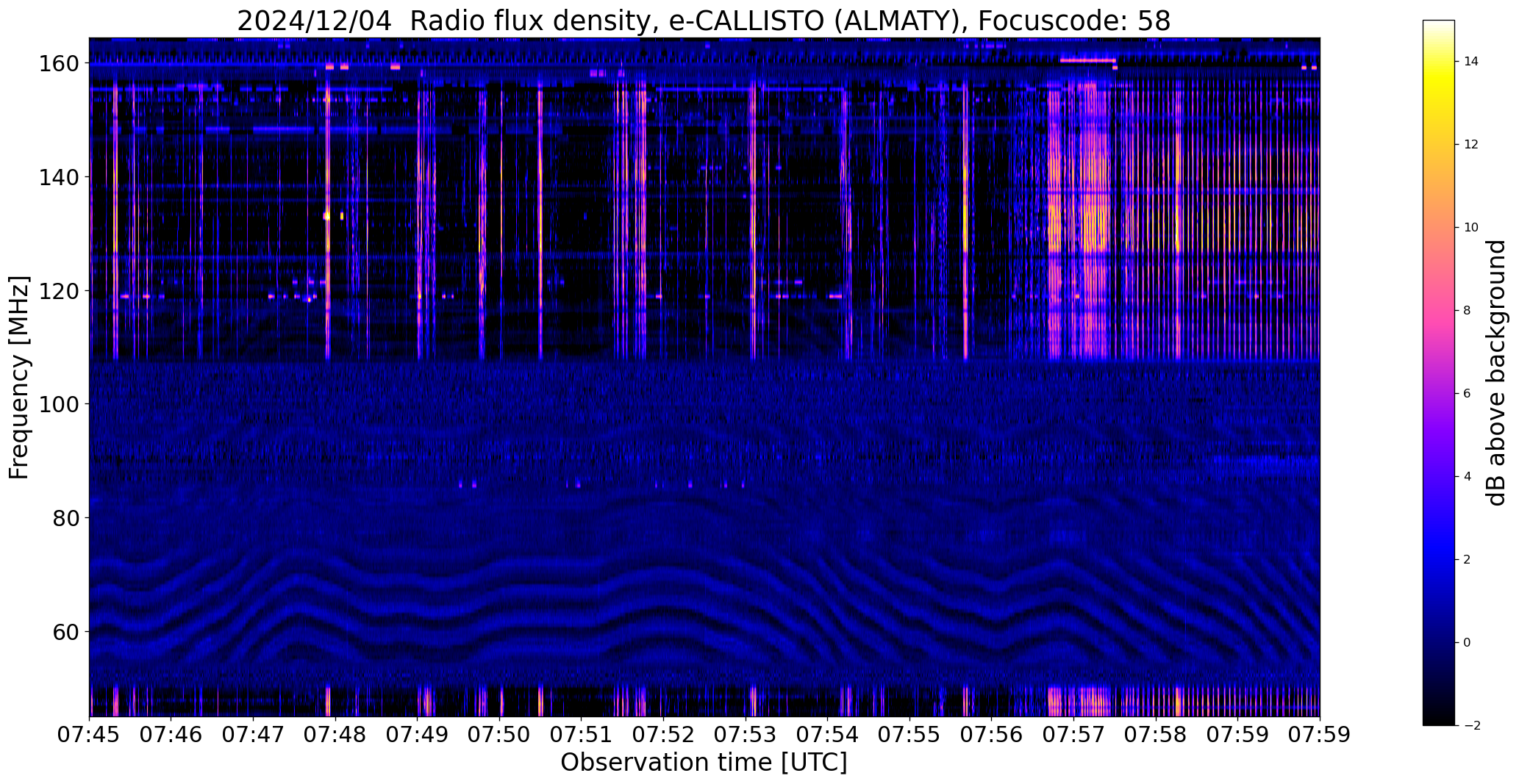This screenshot has height=784, width=1519.
Task: Click the colorbar tick label −2
Action: [x=1471, y=726]
